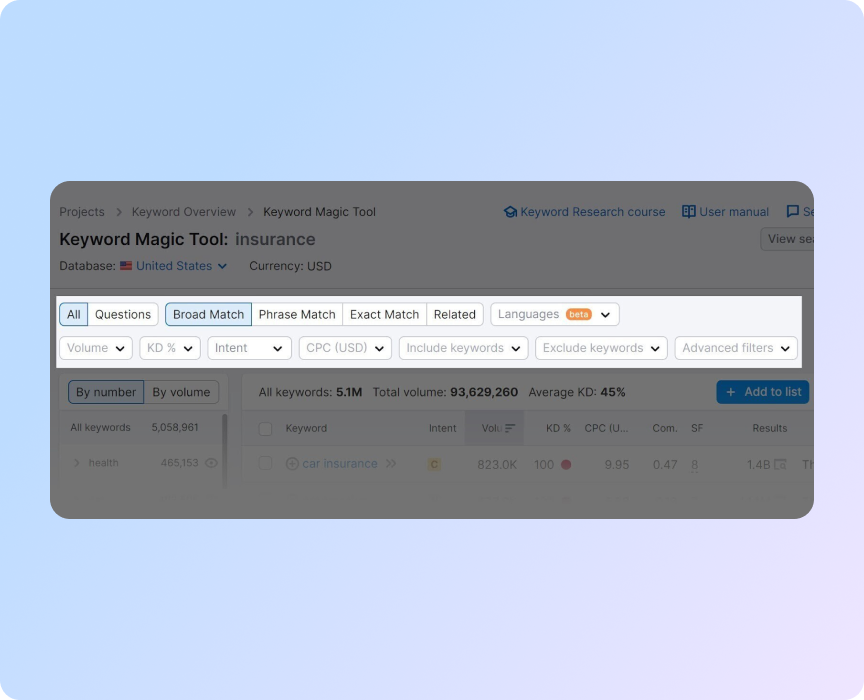864x700 pixels.
Task: Open the United States database dropdown
Action: pyautogui.click(x=178, y=266)
